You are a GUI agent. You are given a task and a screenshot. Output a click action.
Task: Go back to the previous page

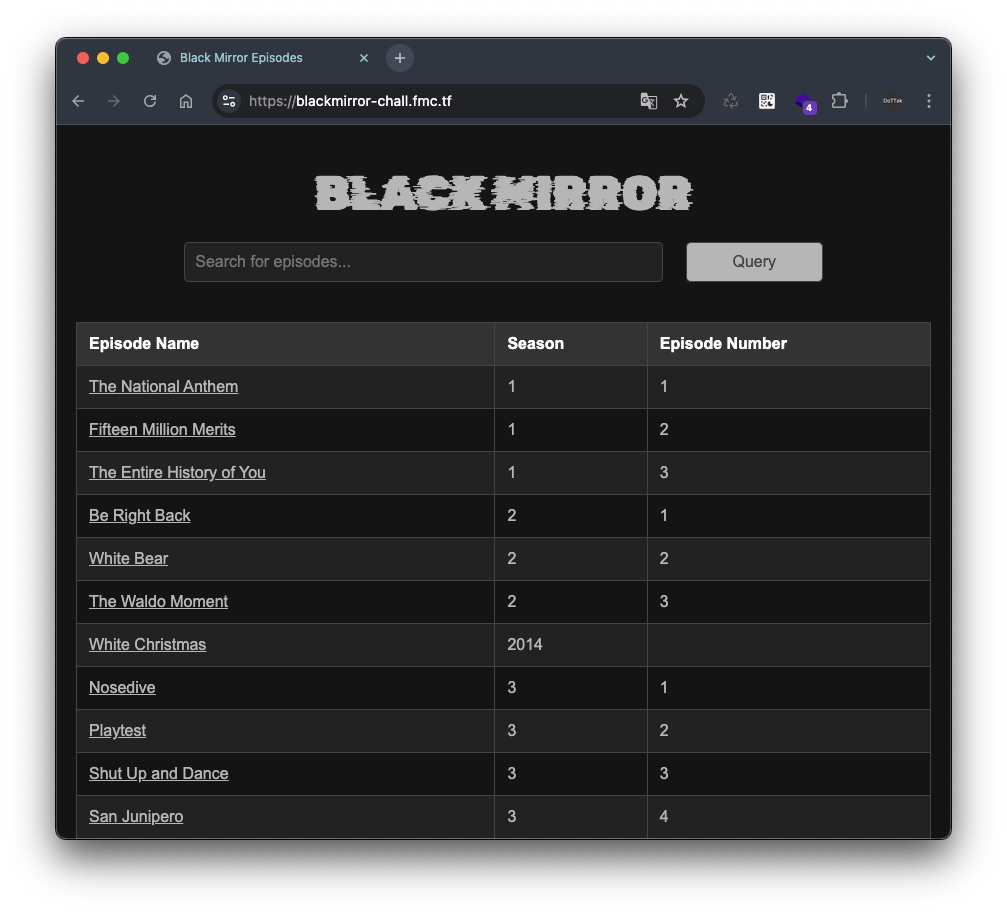[x=78, y=101]
